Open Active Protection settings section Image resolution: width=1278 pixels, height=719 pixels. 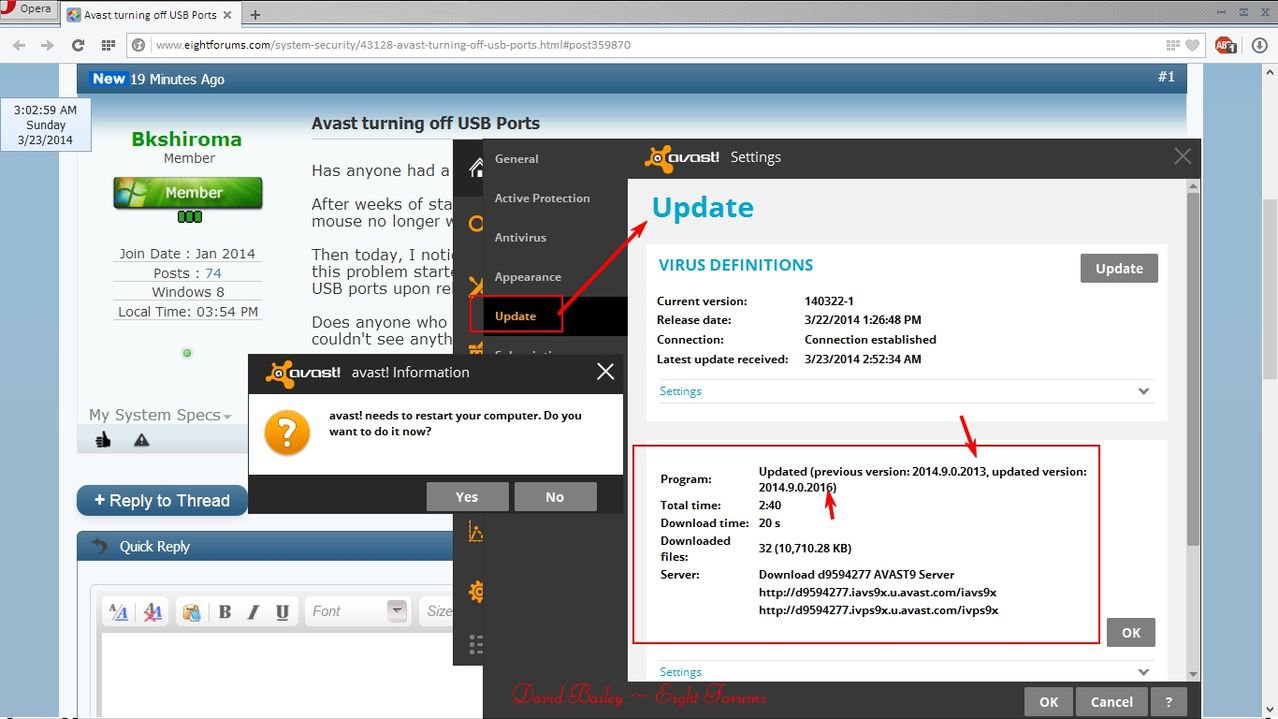[x=542, y=198]
